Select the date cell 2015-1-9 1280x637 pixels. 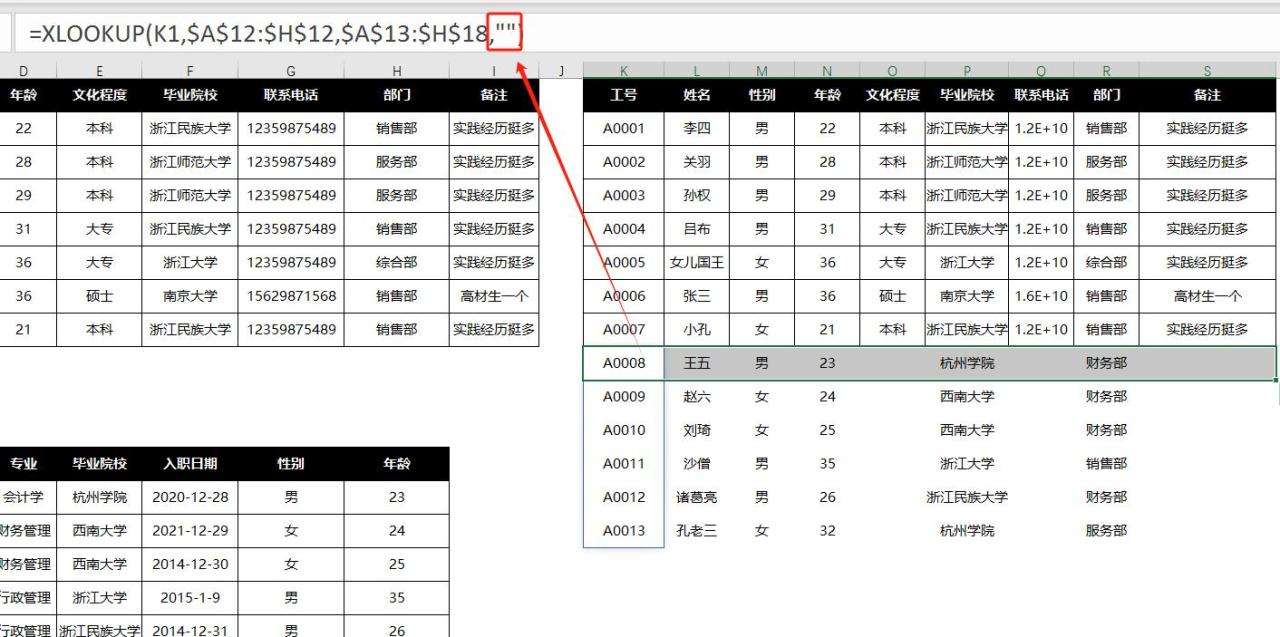190,598
